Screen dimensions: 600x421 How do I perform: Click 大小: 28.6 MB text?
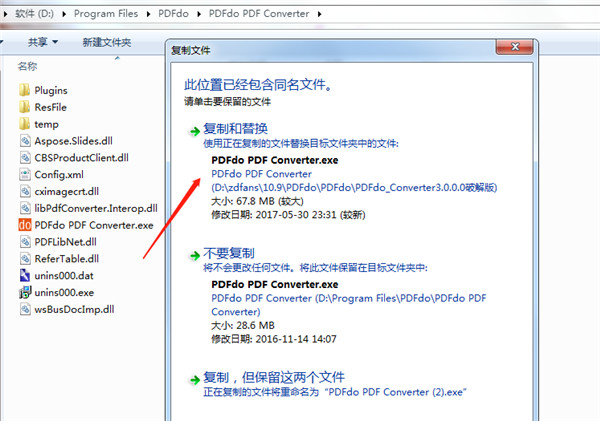click(x=243, y=326)
